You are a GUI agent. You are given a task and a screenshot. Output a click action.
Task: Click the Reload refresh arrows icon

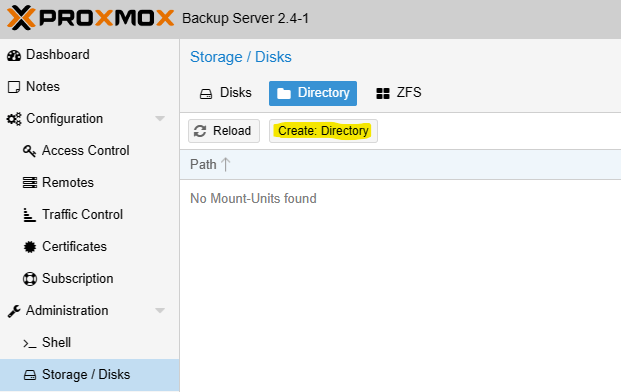coord(200,131)
